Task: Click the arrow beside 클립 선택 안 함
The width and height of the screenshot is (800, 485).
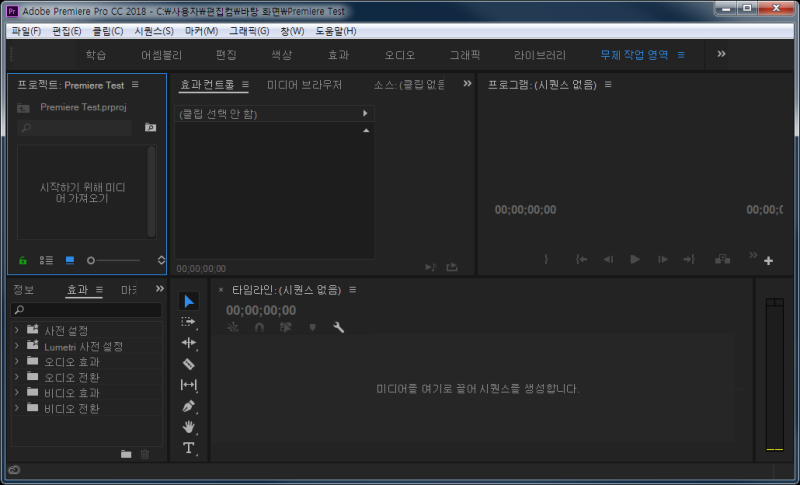Action: pyautogui.click(x=365, y=113)
